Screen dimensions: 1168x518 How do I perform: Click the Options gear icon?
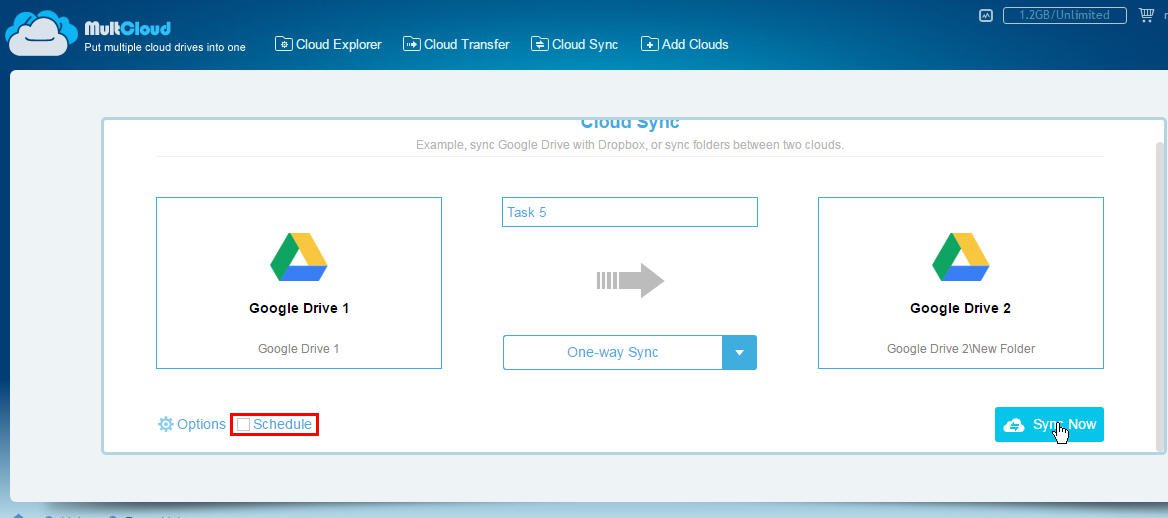(165, 424)
